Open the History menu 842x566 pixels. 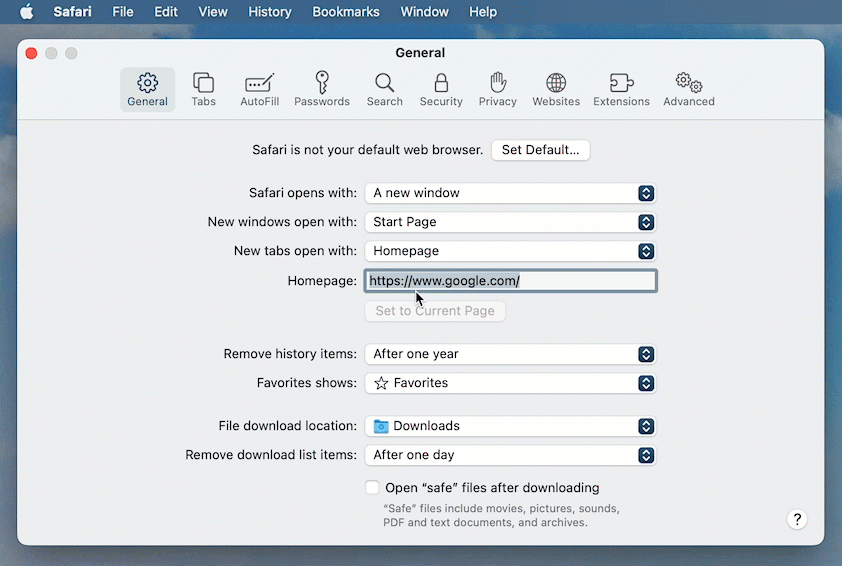pyautogui.click(x=270, y=11)
